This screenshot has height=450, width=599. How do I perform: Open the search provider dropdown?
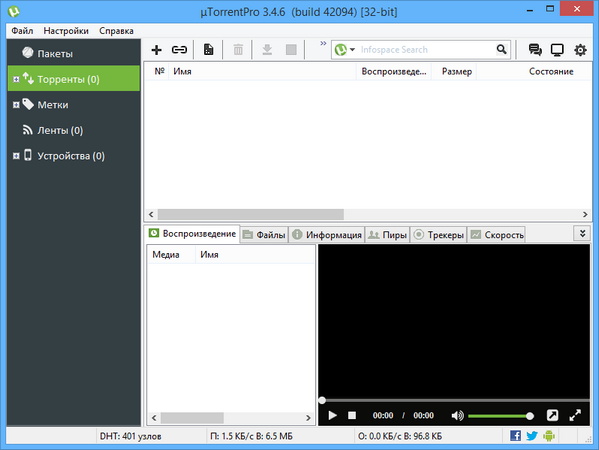click(x=345, y=50)
